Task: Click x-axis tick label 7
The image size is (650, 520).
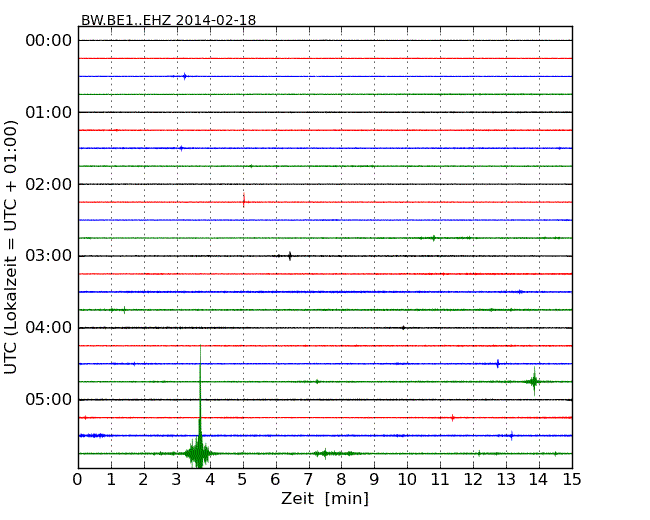Action: (308, 479)
